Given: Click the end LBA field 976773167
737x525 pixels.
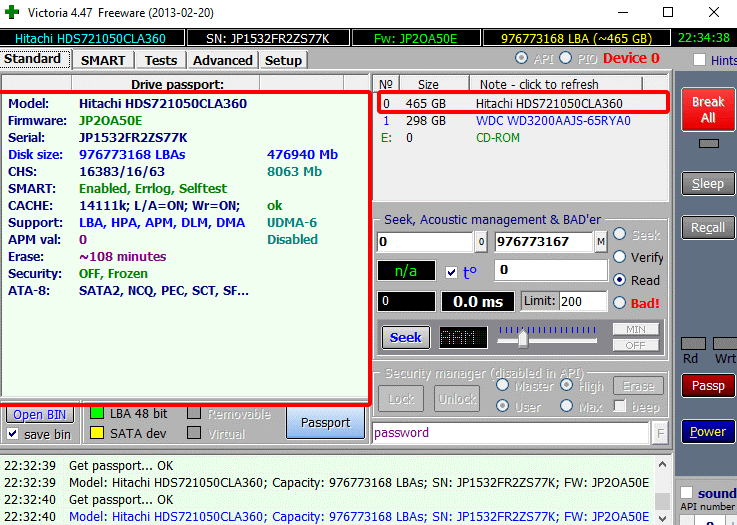Looking at the screenshot, I should click(544, 242).
